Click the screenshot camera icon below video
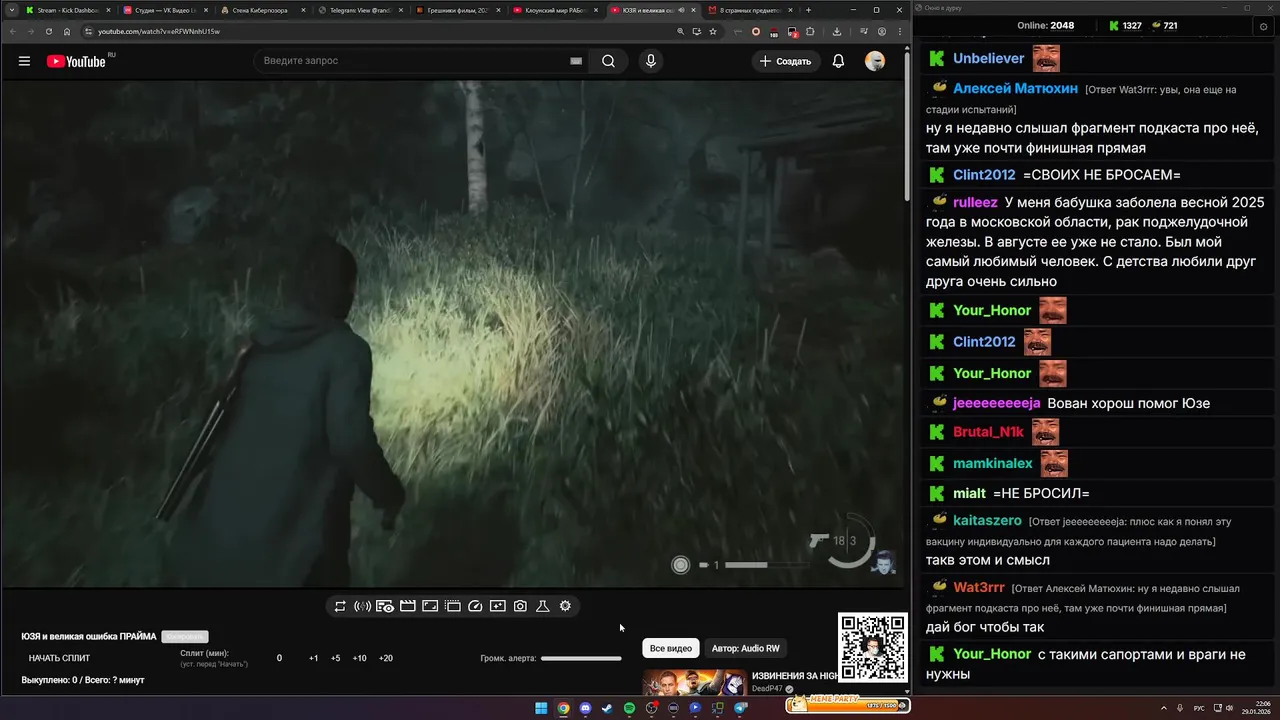 tap(520, 606)
